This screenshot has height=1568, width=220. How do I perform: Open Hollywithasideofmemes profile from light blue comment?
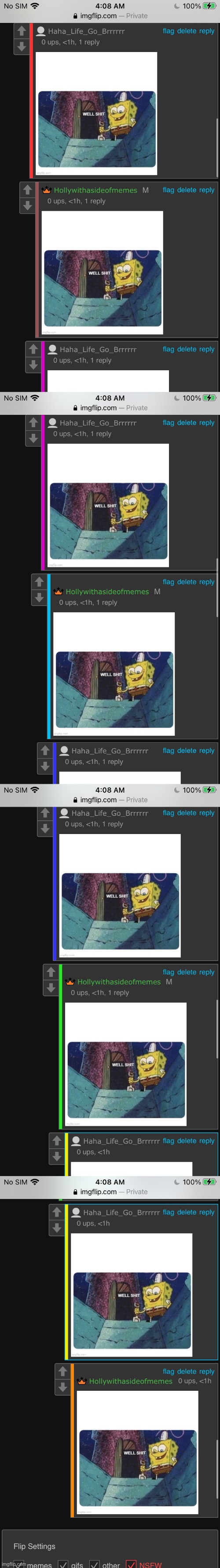(107, 592)
